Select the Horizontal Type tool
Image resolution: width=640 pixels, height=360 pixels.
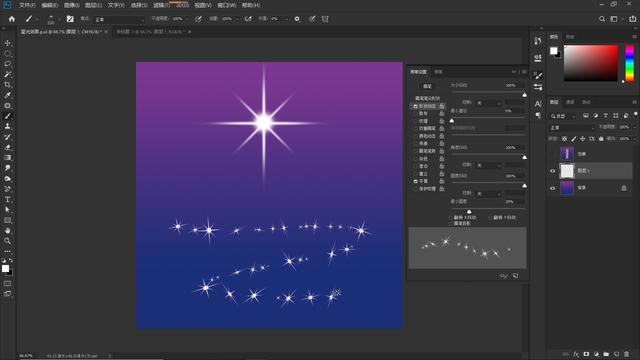(7, 199)
